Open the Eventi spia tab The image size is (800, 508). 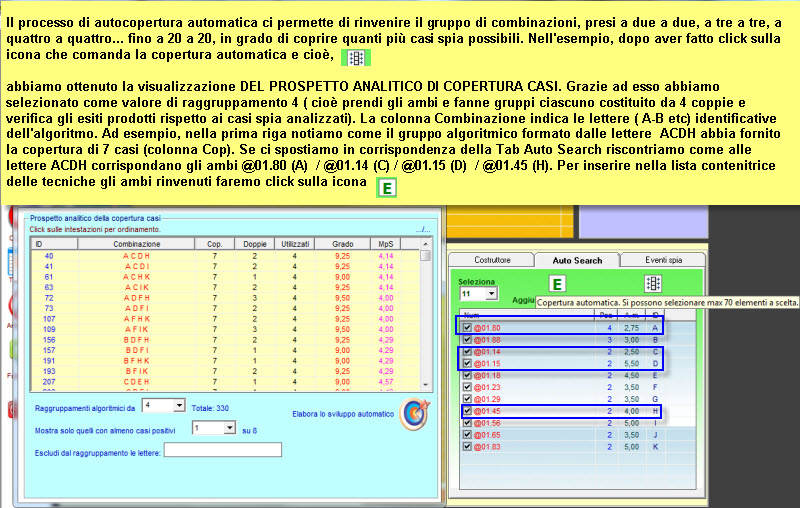click(663, 260)
